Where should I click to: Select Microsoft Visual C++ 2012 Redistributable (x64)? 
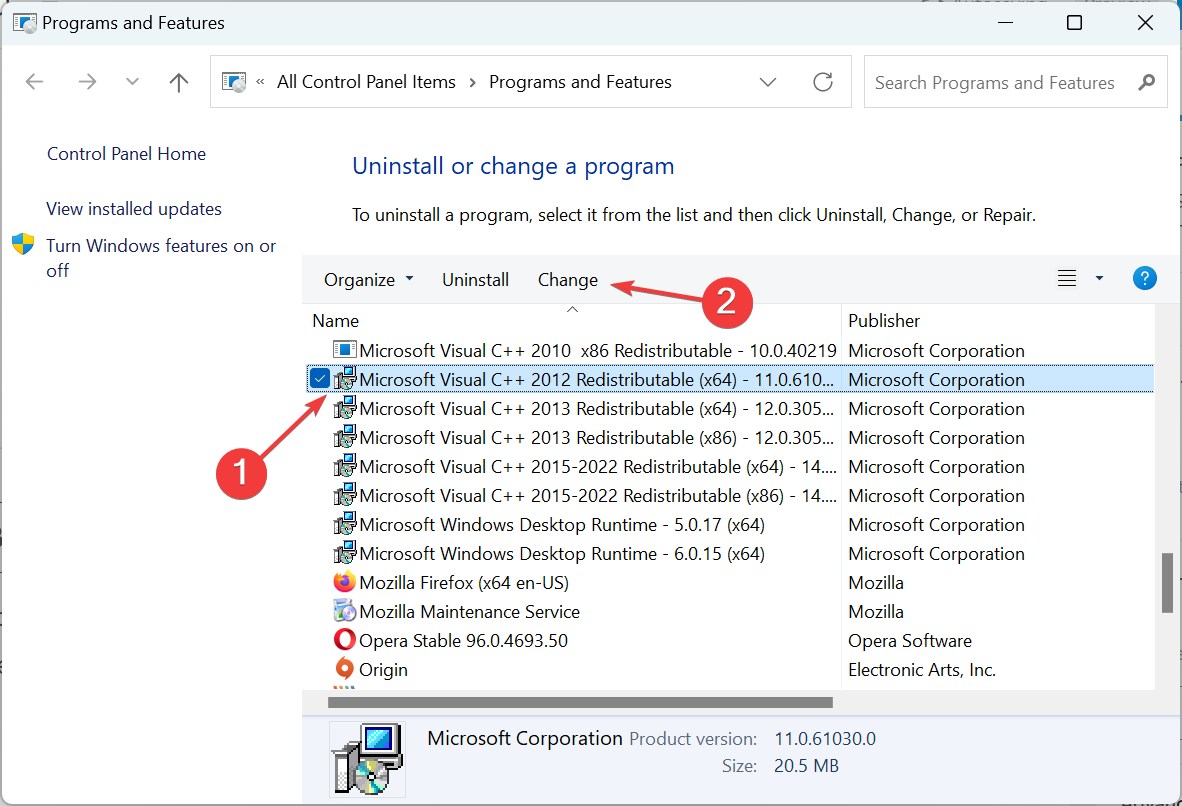pyautogui.click(x=596, y=379)
